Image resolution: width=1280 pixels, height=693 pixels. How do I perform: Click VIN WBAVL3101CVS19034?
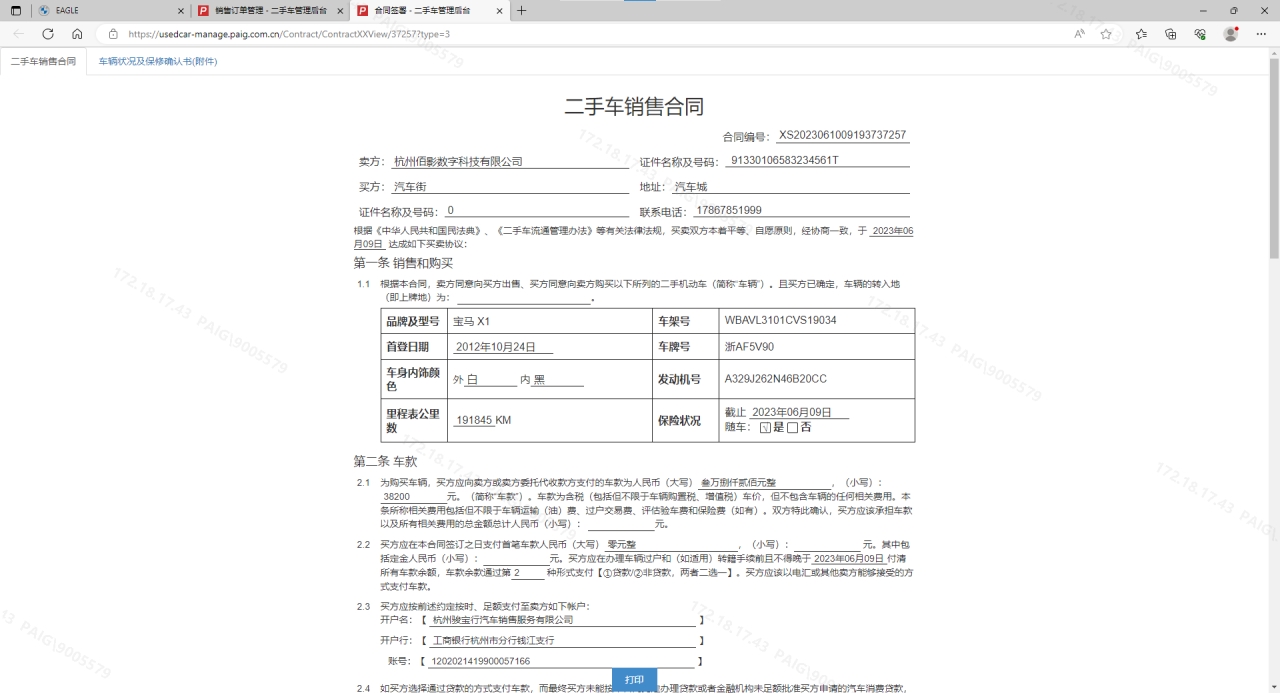(x=780, y=321)
